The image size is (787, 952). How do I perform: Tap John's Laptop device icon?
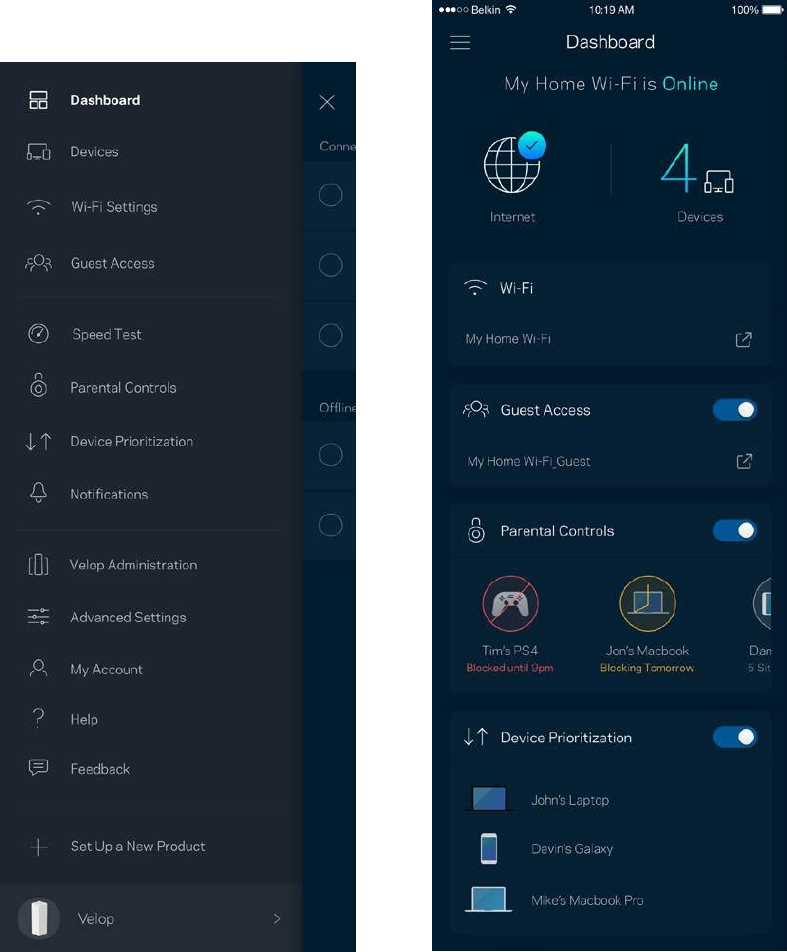pyautogui.click(x=489, y=799)
